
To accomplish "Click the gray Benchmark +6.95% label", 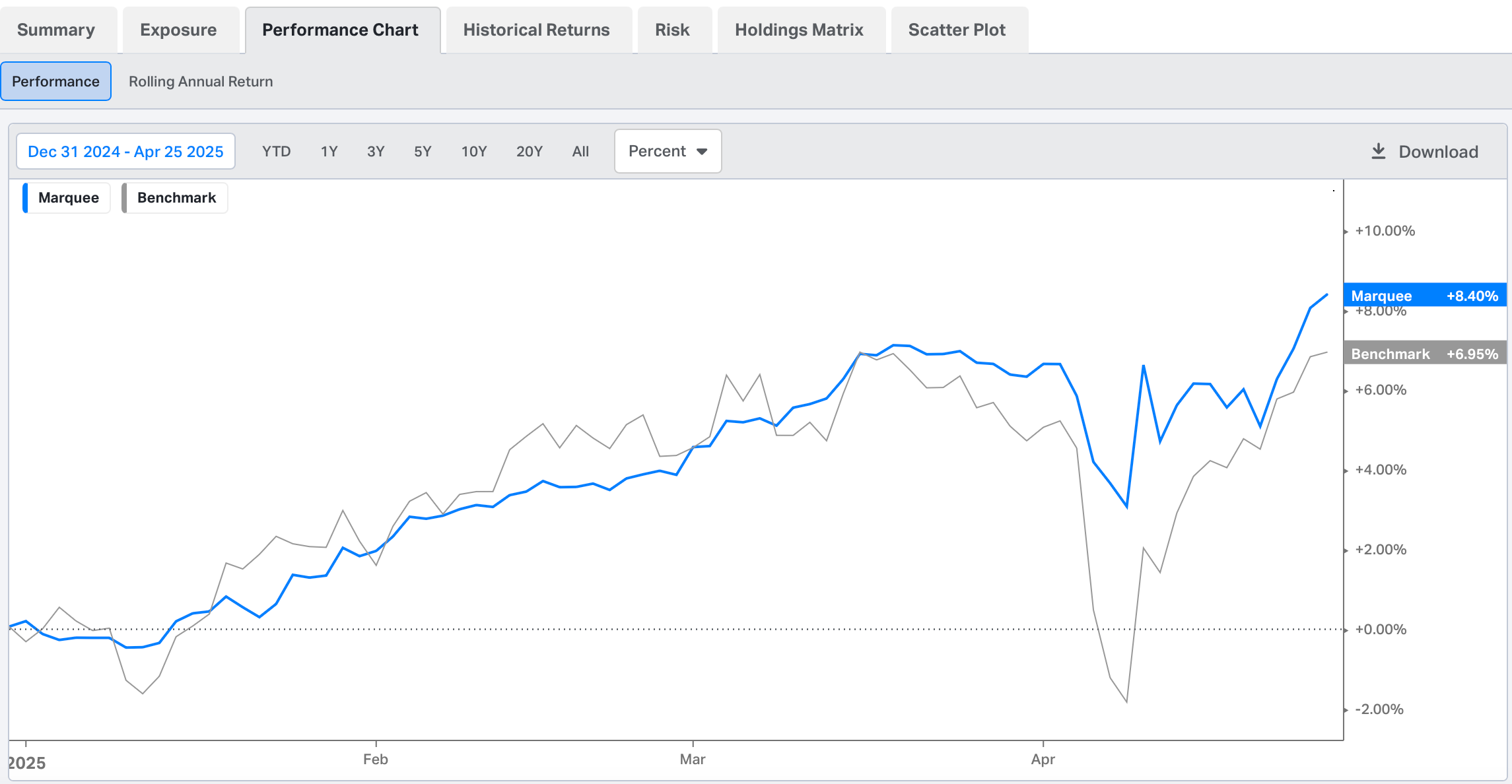I will tap(1424, 354).
